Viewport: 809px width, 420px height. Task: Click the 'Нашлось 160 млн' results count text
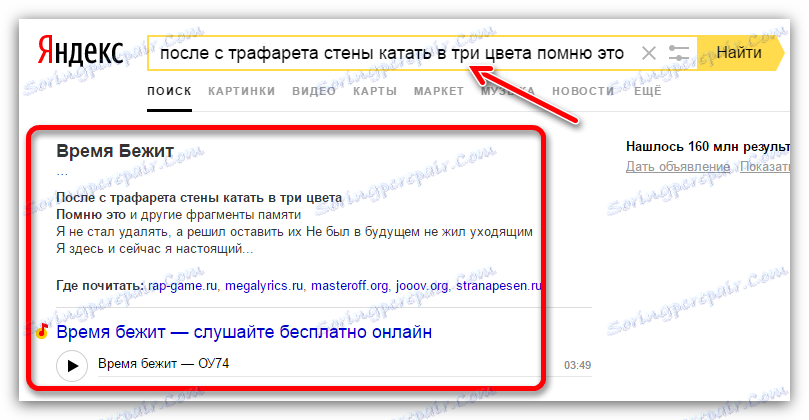[708, 147]
